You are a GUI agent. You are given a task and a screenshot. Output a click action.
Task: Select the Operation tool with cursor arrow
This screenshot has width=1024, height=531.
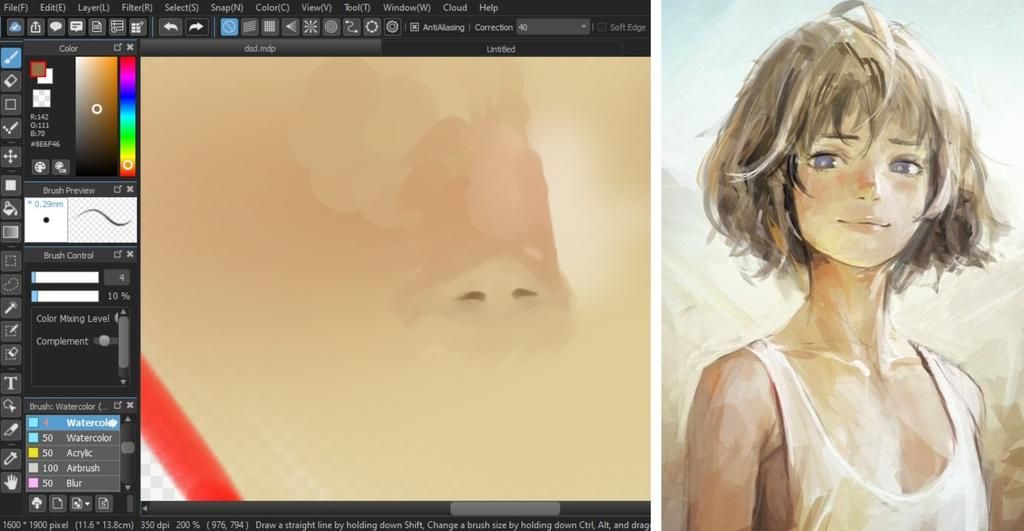tap(10, 406)
